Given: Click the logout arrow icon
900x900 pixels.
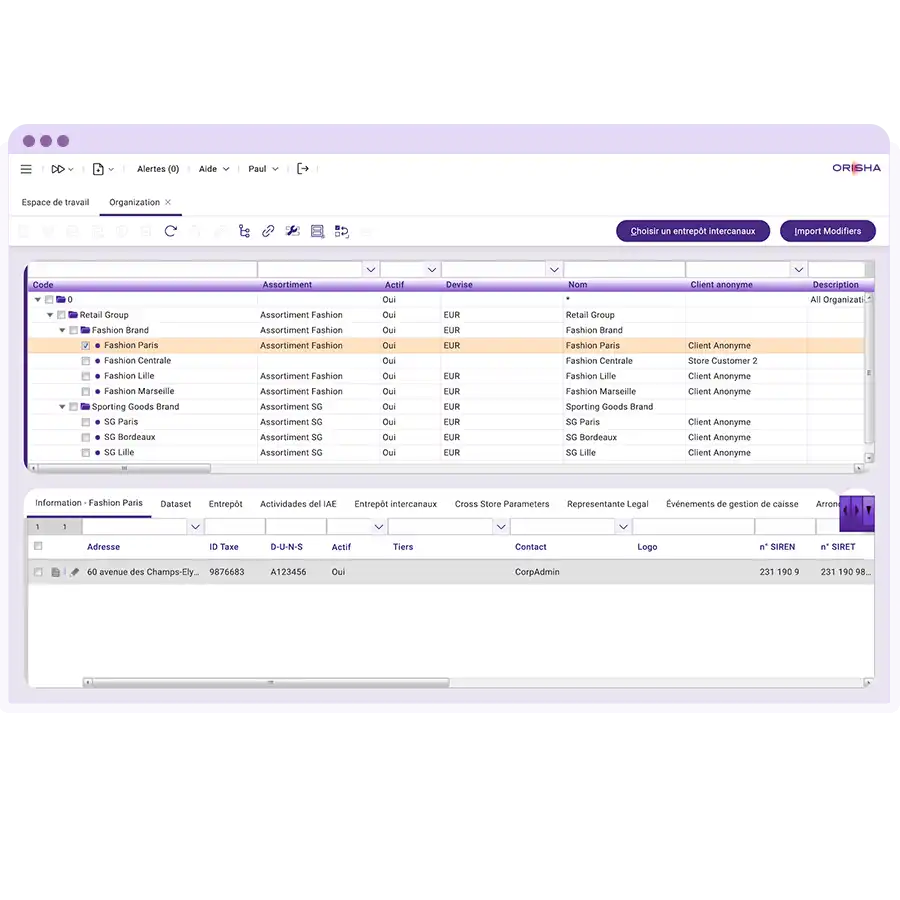Looking at the screenshot, I should coord(303,169).
